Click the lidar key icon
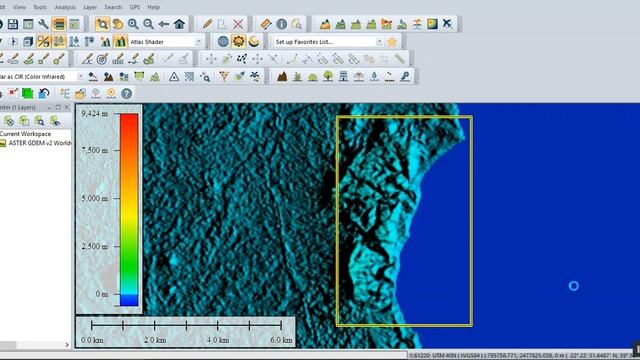Viewport: 640px width, 360px height. click(405, 77)
